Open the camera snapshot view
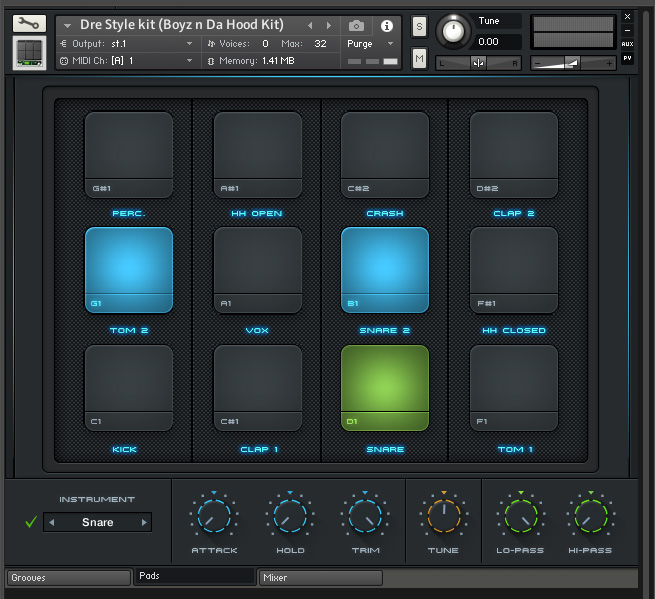 point(356,26)
